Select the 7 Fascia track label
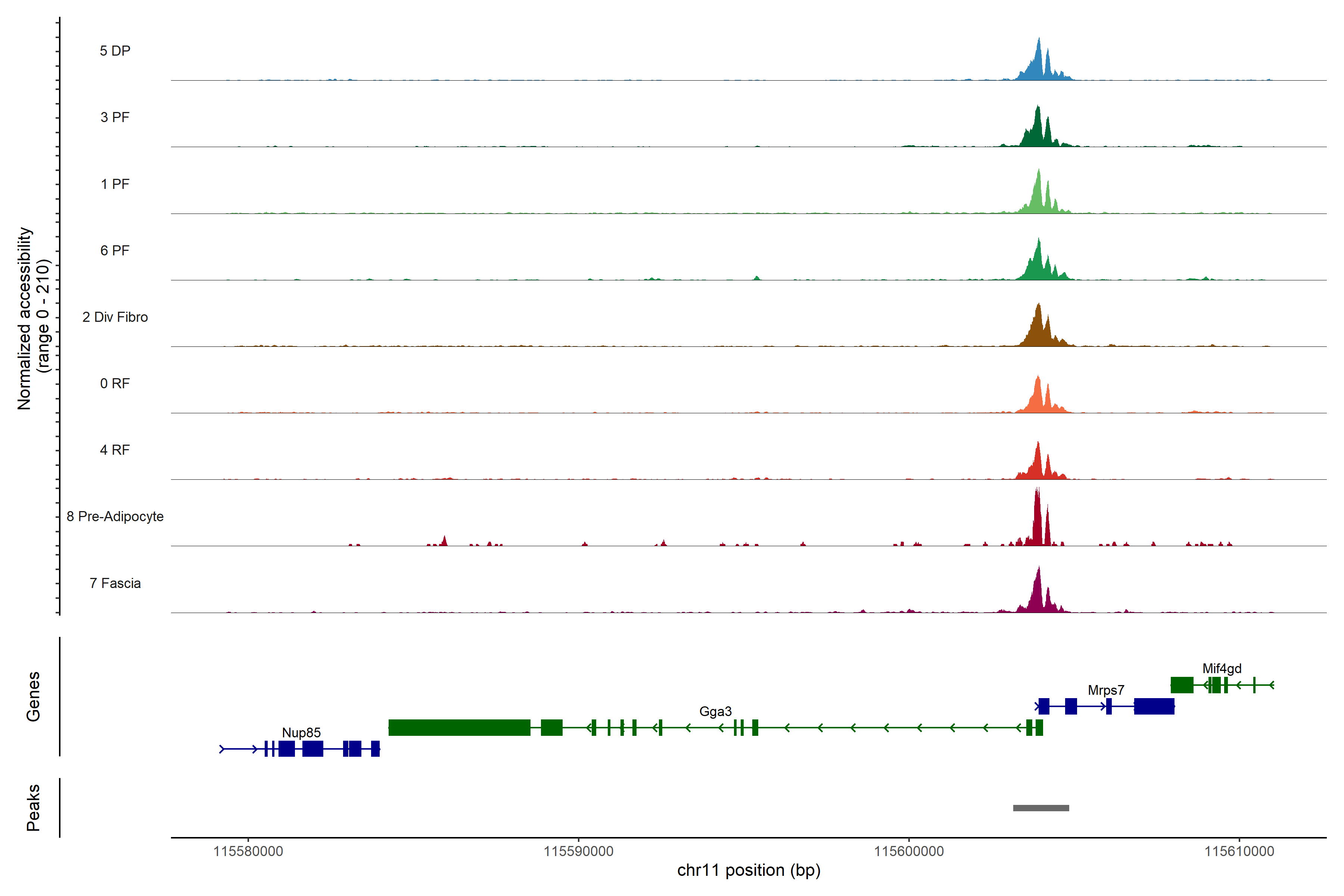The height and width of the screenshot is (896, 1344). click(x=115, y=584)
